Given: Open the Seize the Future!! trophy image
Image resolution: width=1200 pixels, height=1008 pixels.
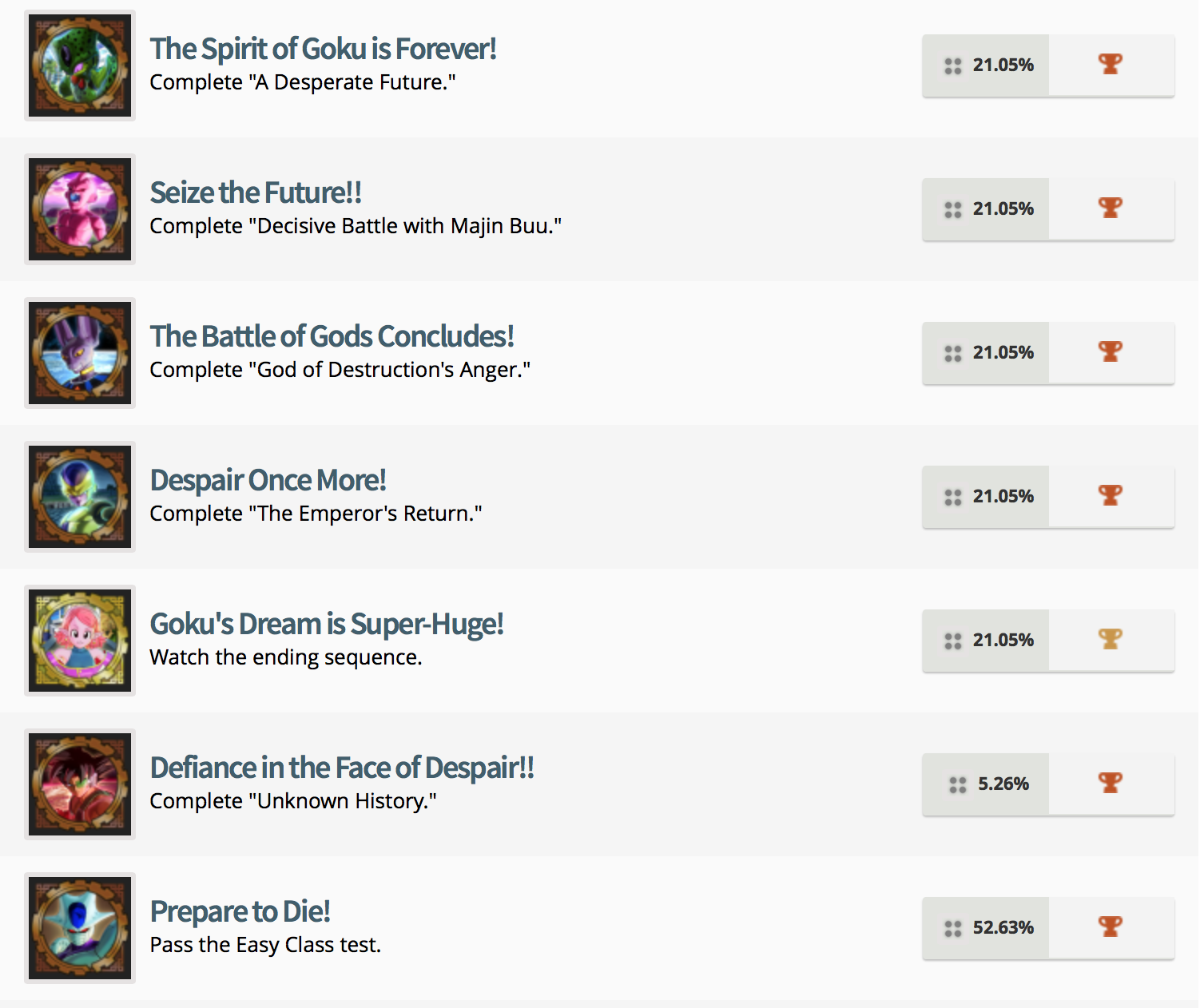Looking at the screenshot, I should click(x=80, y=209).
